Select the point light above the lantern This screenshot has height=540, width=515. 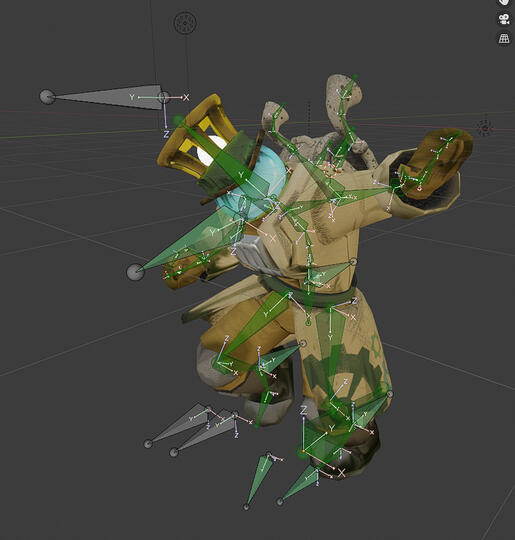coord(185,23)
